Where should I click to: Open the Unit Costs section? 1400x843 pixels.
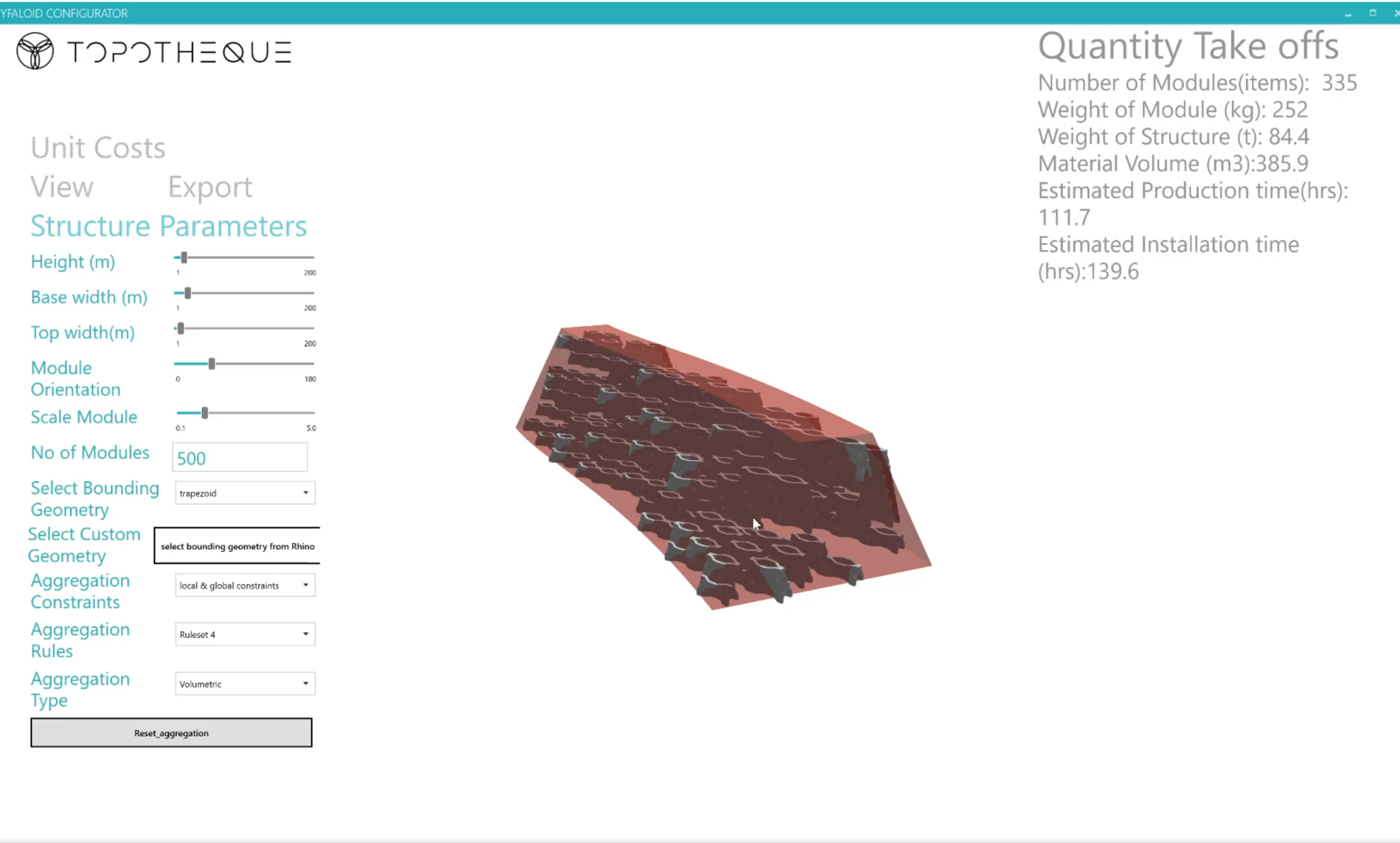[x=98, y=148]
